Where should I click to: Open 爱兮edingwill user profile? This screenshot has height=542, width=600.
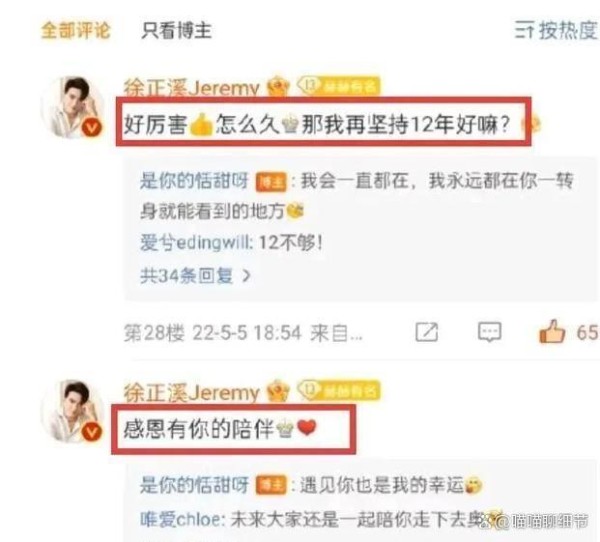click(x=196, y=243)
